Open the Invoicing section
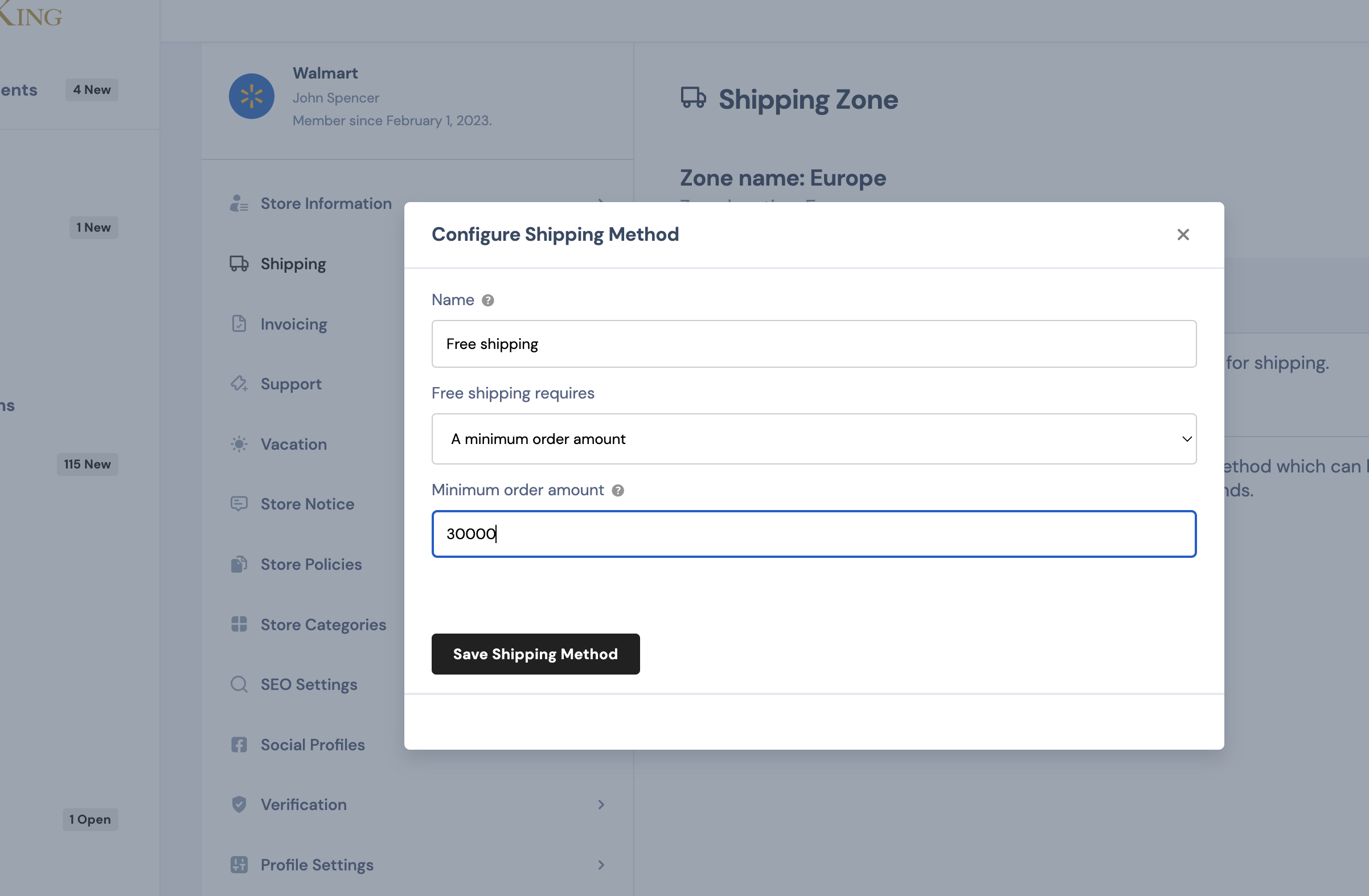Screen dimensions: 1369x896 293,324
